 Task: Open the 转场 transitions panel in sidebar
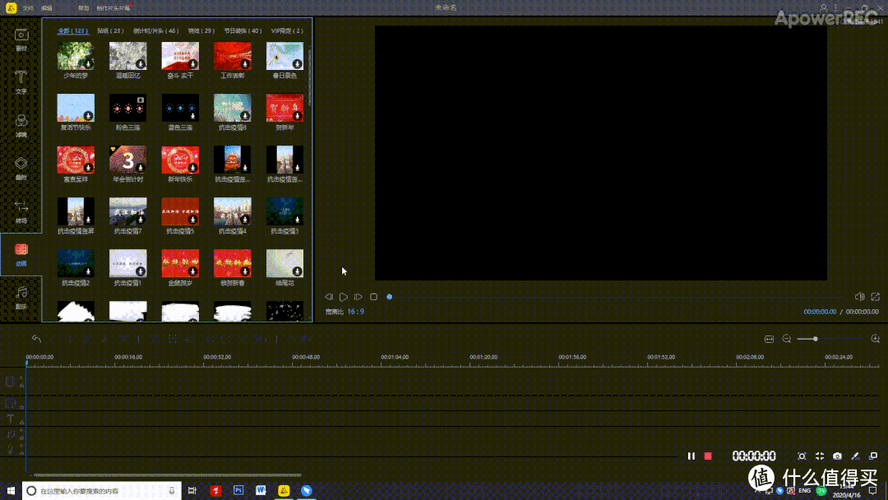pyautogui.click(x=20, y=211)
